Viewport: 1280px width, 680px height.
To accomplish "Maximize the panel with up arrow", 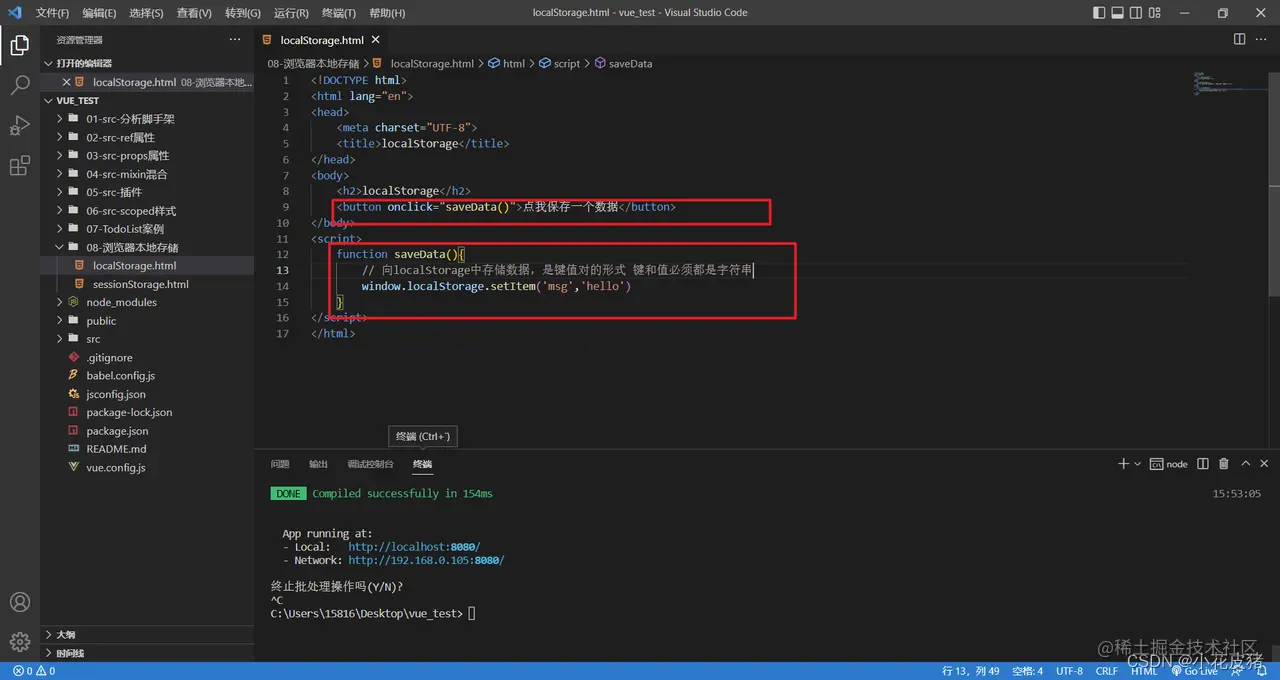I will click(1245, 464).
